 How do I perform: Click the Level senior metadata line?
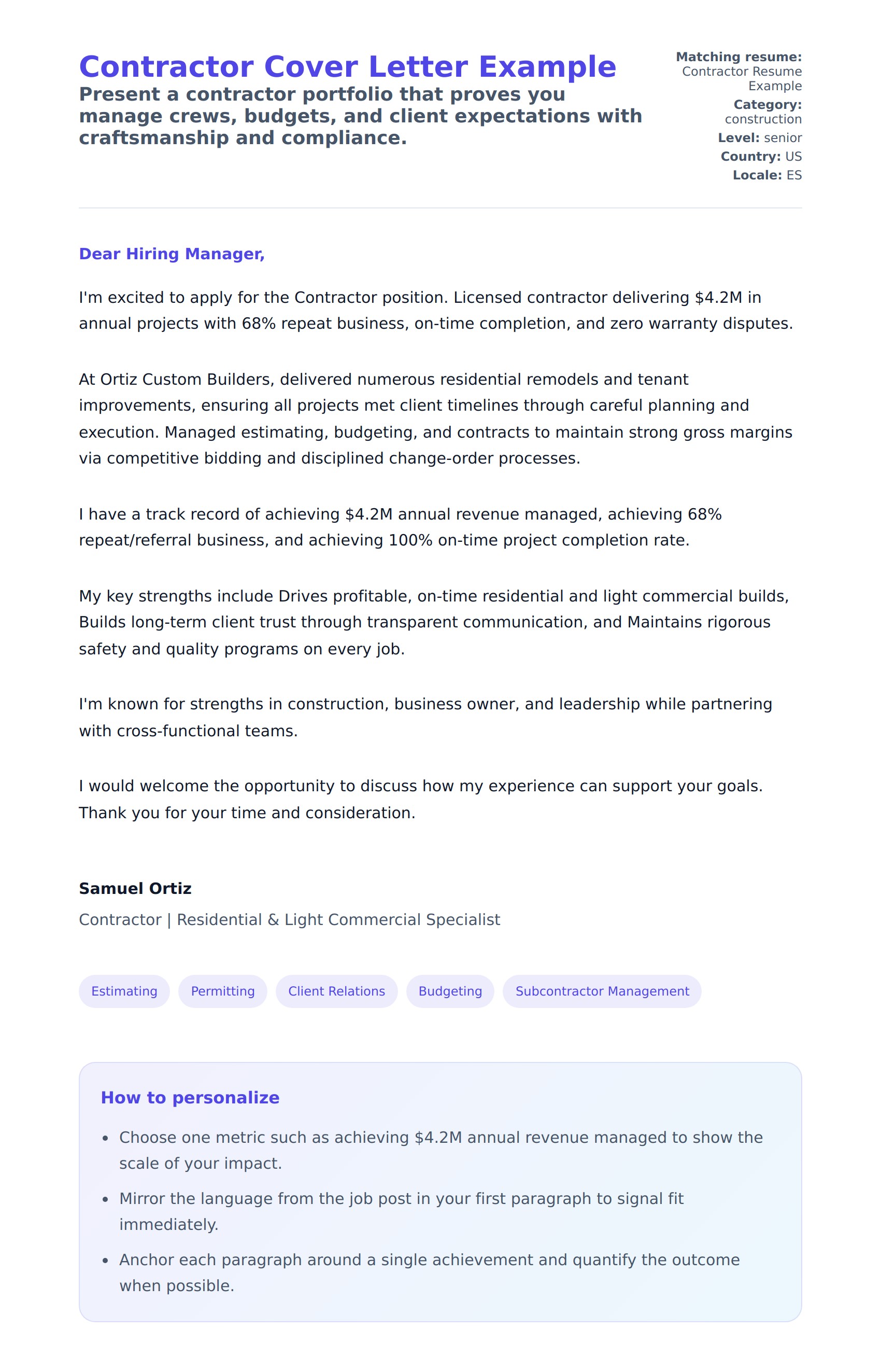pyautogui.click(x=759, y=138)
